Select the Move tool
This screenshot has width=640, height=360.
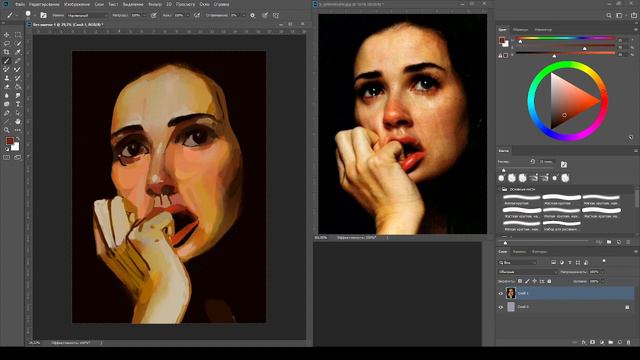(7, 35)
